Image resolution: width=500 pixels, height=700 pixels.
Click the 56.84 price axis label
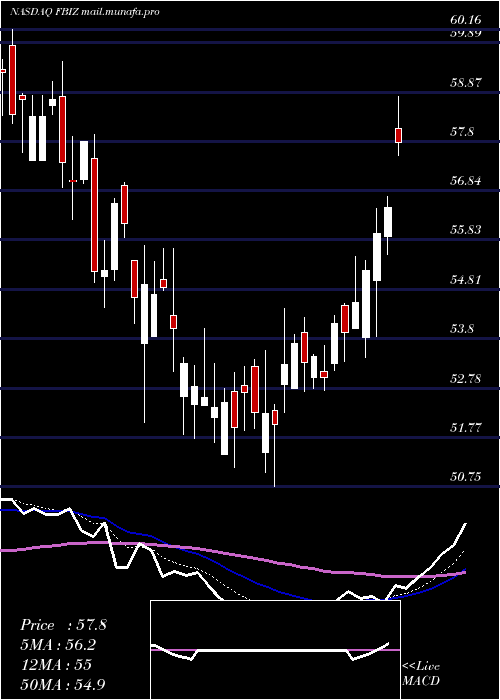(466, 181)
